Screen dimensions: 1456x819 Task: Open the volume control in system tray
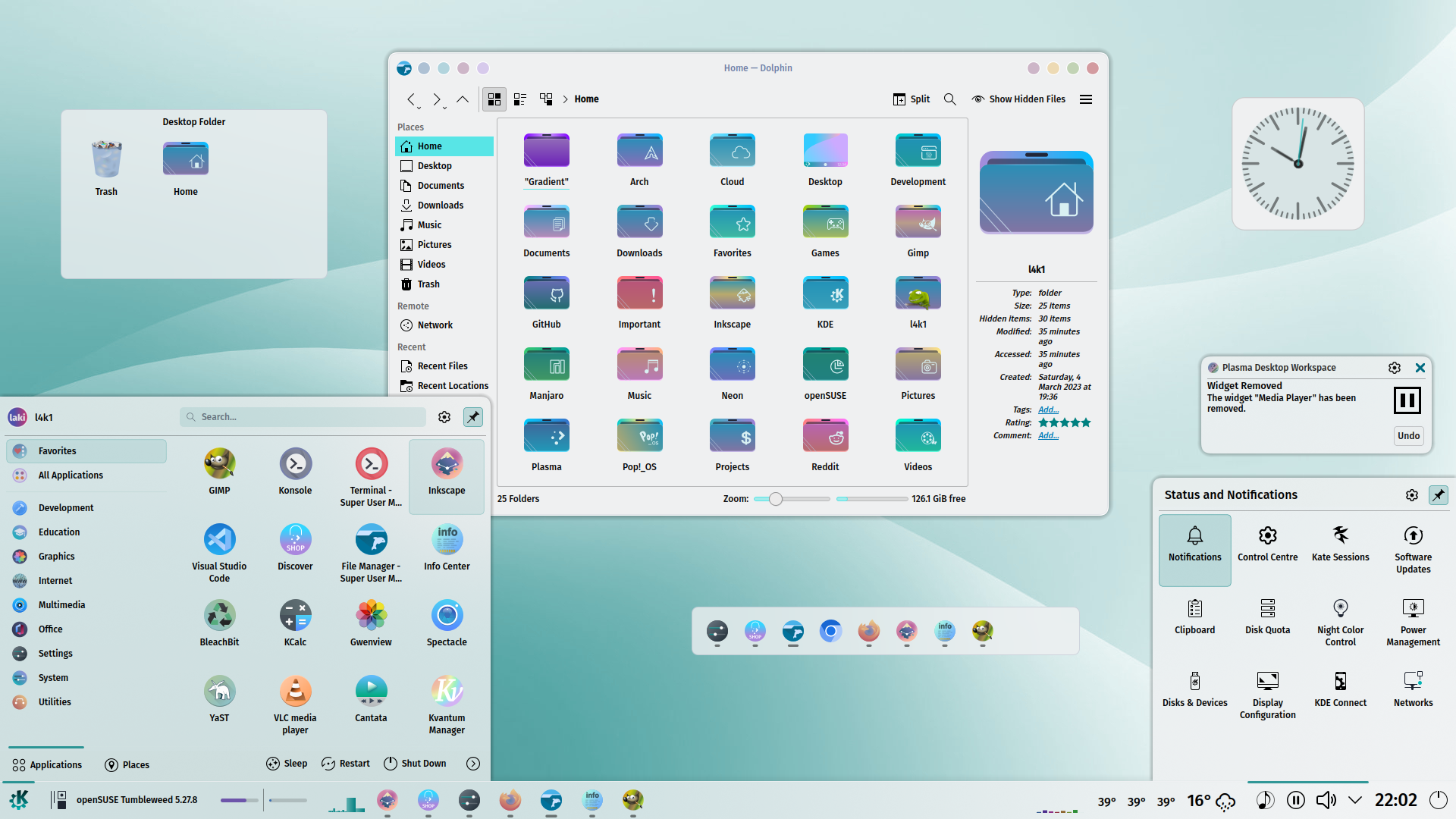click(1326, 800)
